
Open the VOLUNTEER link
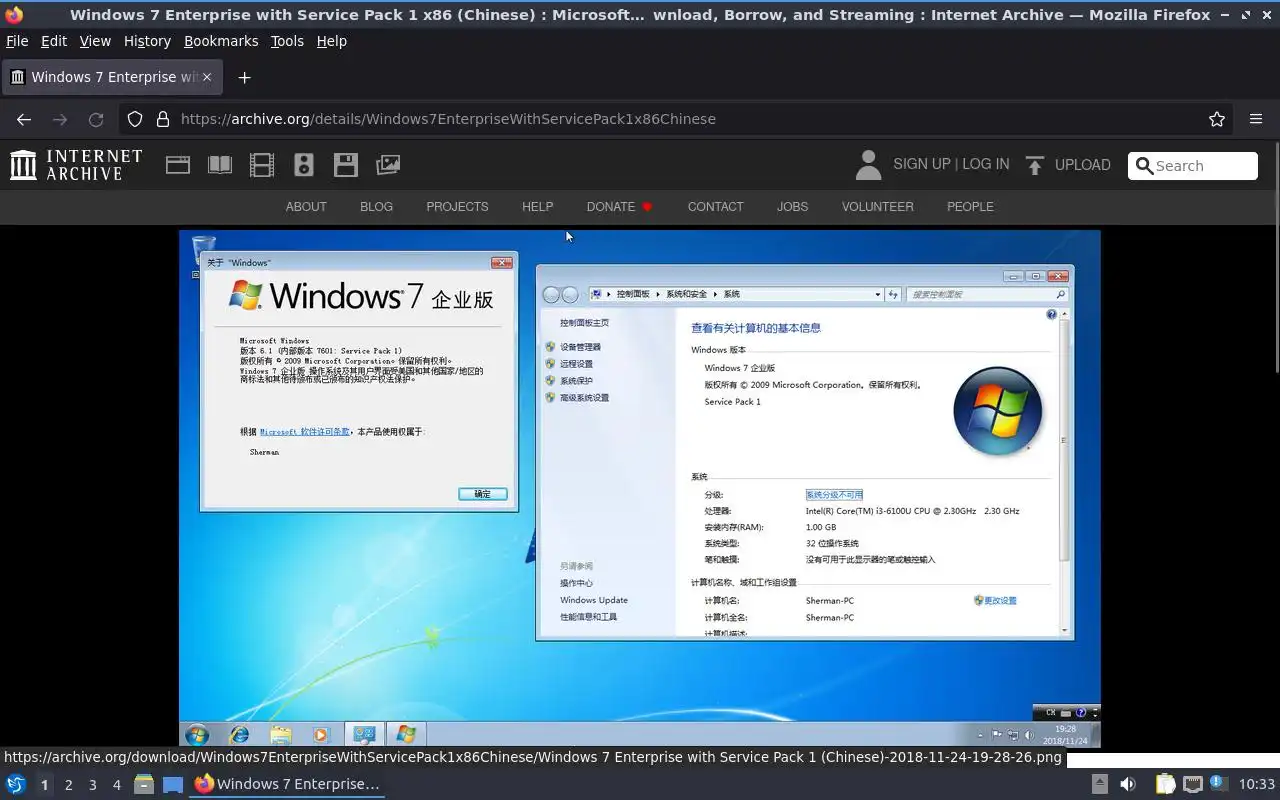pyautogui.click(x=877, y=206)
